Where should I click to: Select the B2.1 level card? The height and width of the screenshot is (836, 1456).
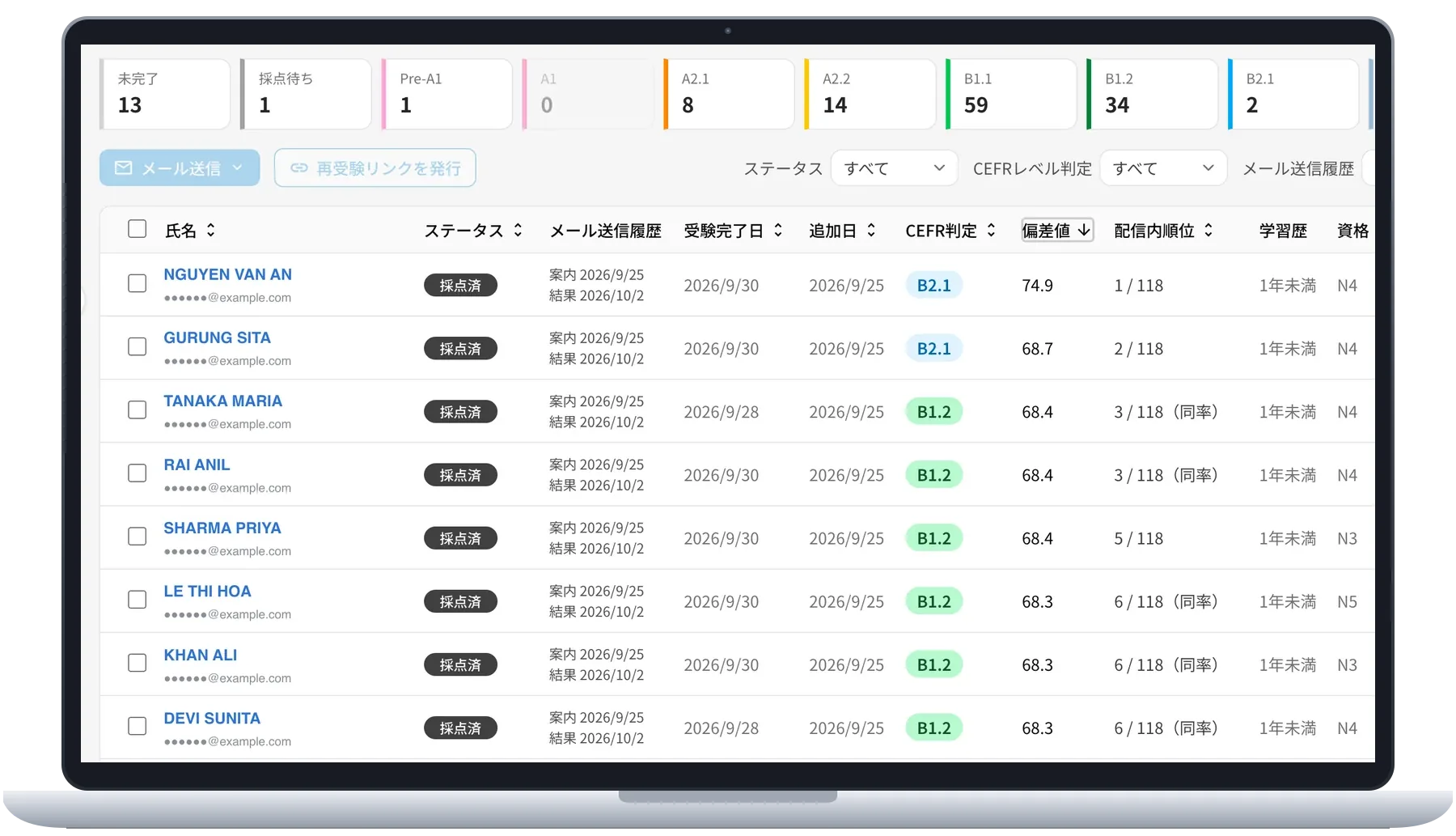(1293, 94)
